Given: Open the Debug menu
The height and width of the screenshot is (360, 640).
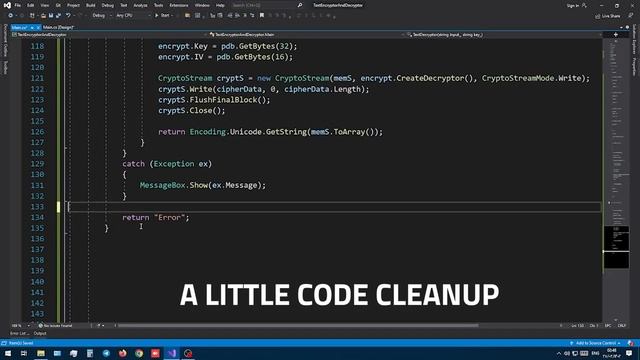Looking at the screenshot, I should point(108,5).
